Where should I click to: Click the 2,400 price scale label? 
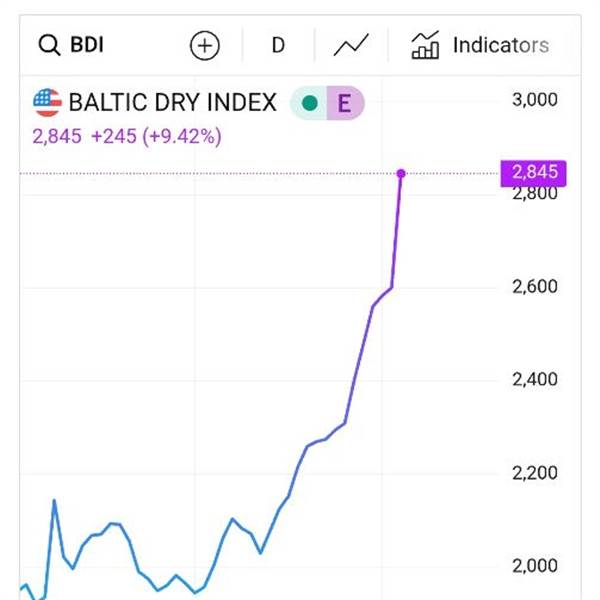tap(534, 380)
